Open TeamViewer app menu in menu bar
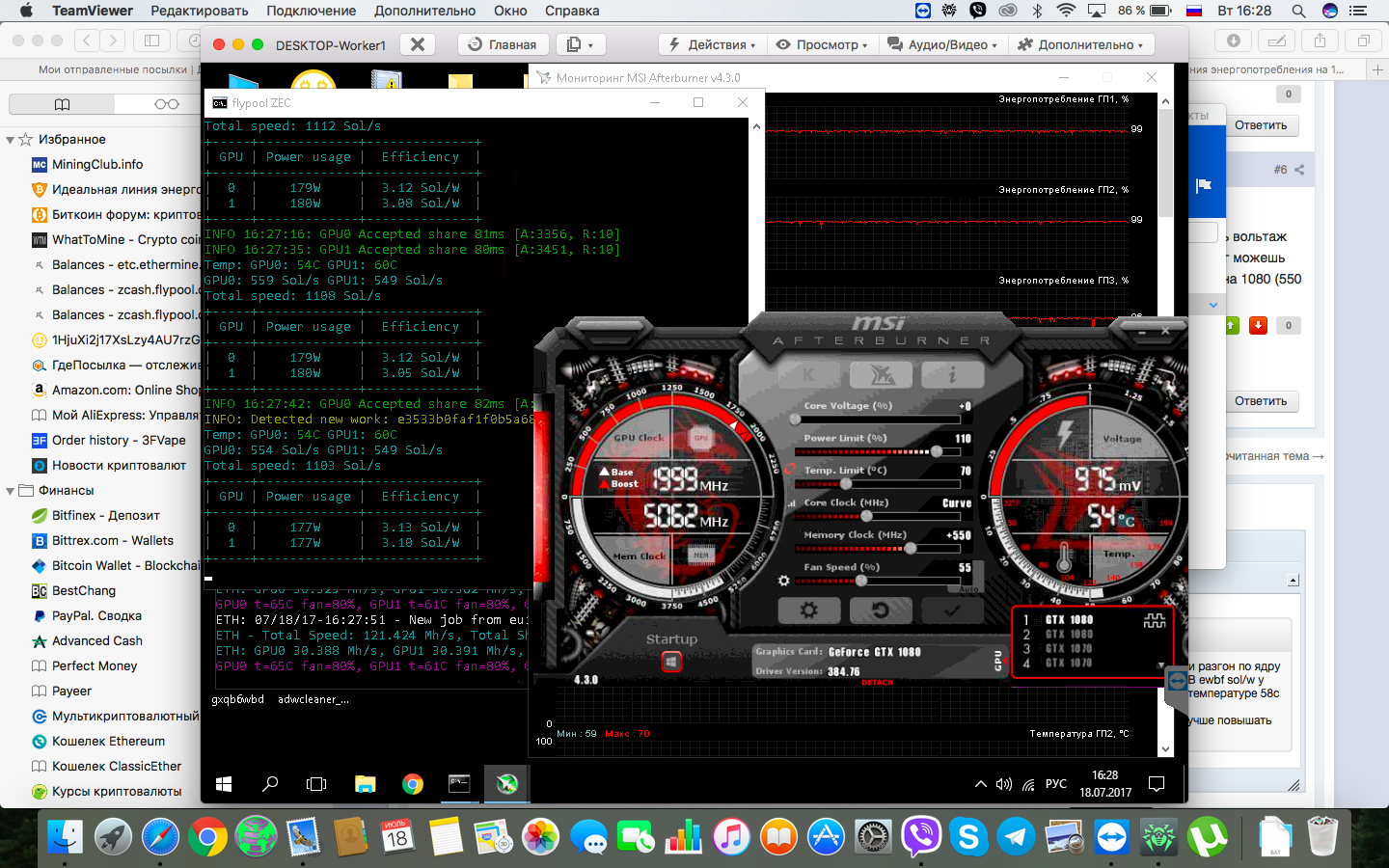 (x=93, y=11)
